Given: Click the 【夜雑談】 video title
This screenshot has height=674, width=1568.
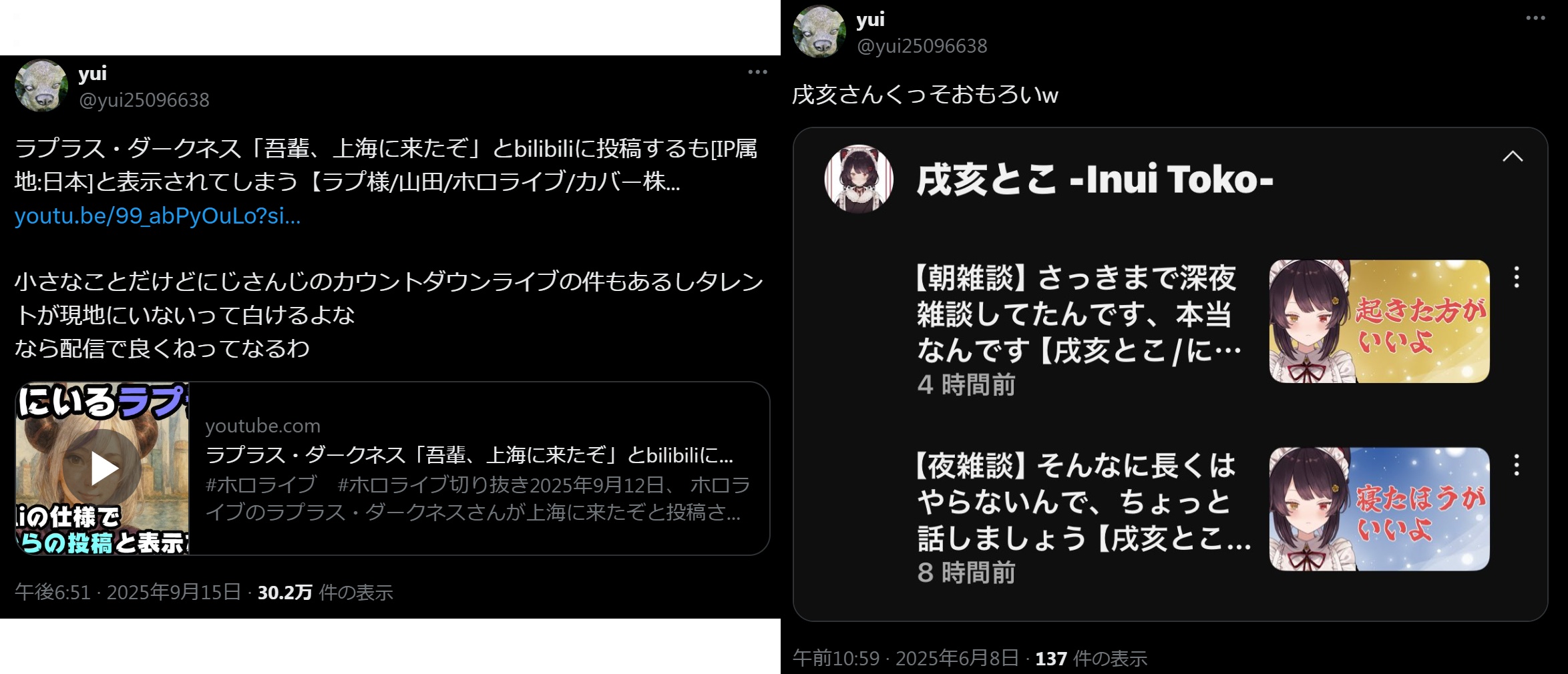Looking at the screenshot, I should pyautogui.click(x=1083, y=502).
